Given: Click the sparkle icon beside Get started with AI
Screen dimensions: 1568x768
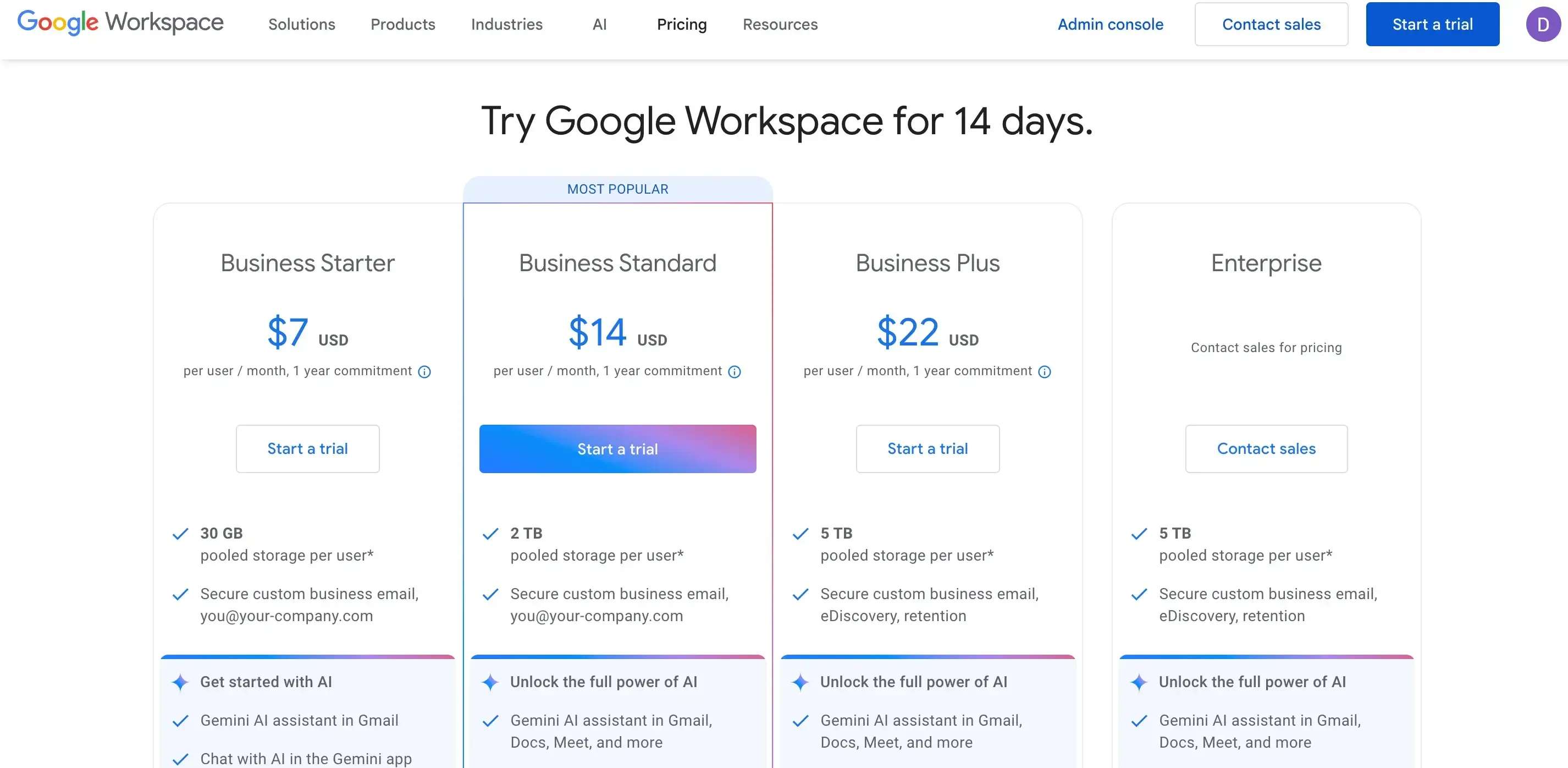Looking at the screenshot, I should tap(180, 682).
